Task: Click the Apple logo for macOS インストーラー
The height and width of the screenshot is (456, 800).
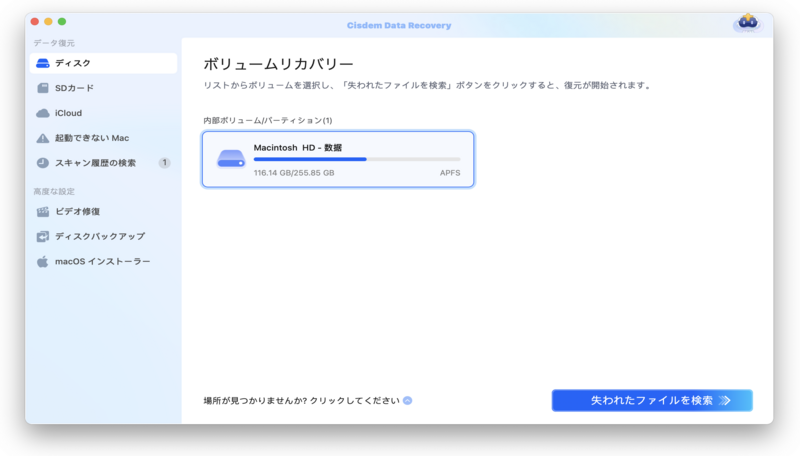Action: [x=43, y=262]
